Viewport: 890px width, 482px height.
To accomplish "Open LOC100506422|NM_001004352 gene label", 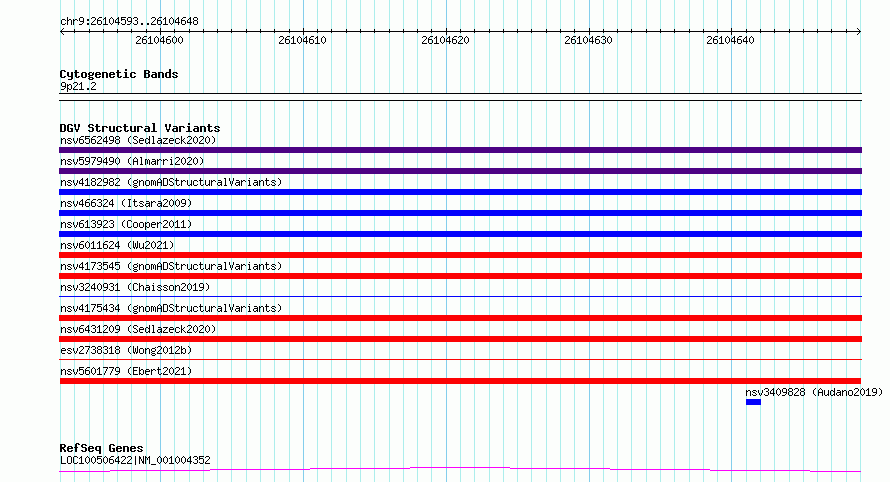I will [x=135, y=460].
